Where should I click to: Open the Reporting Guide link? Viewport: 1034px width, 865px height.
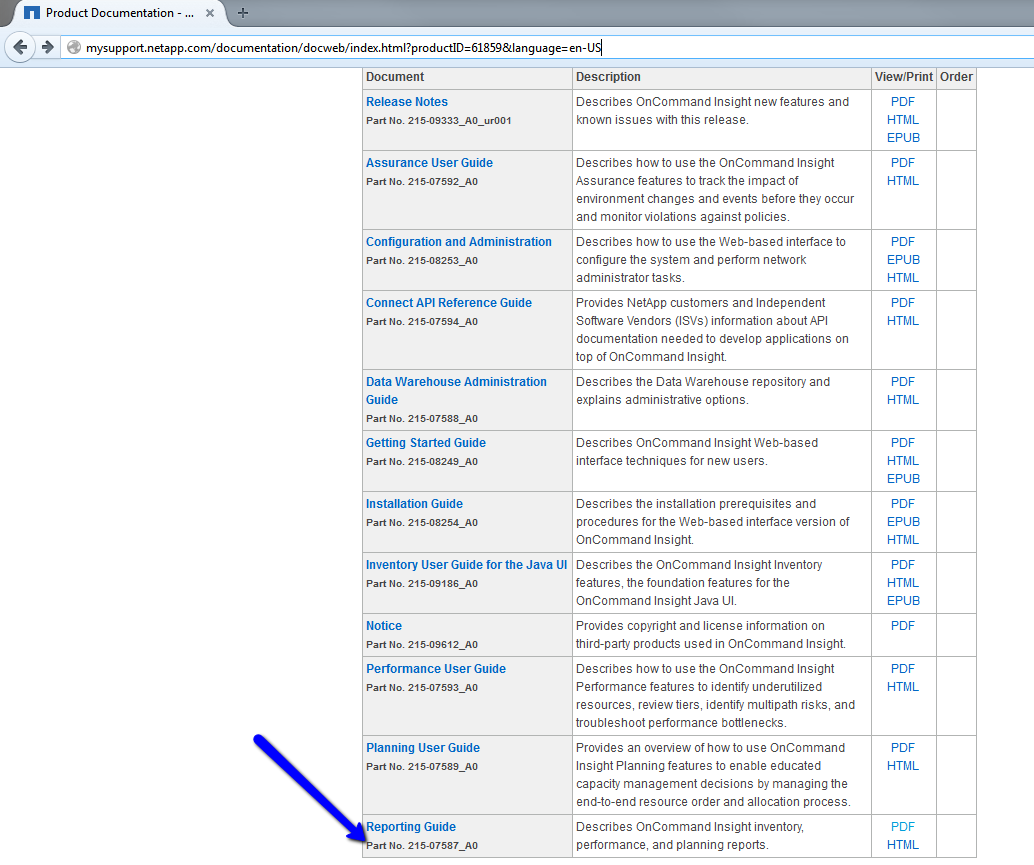coord(411,827)
